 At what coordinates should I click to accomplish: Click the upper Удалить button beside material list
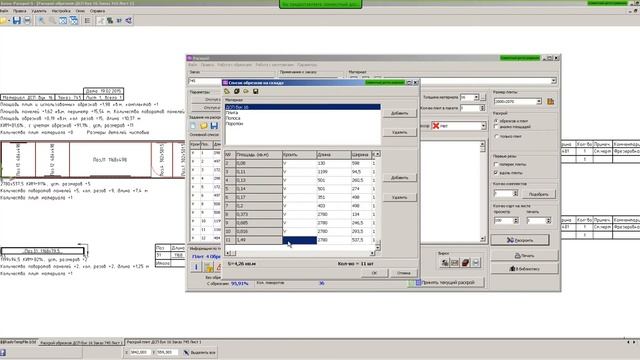pyautogui.click(x=399, y=132)
